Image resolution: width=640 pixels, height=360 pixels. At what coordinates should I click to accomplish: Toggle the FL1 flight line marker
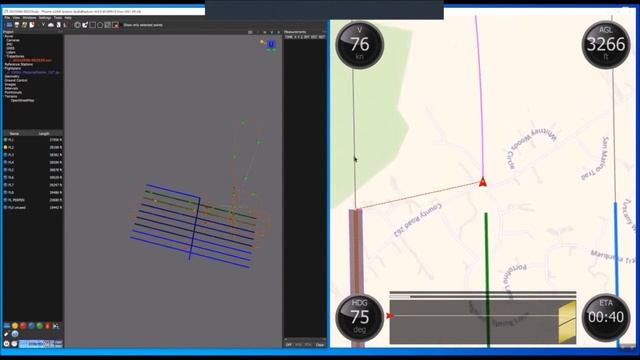5,140
